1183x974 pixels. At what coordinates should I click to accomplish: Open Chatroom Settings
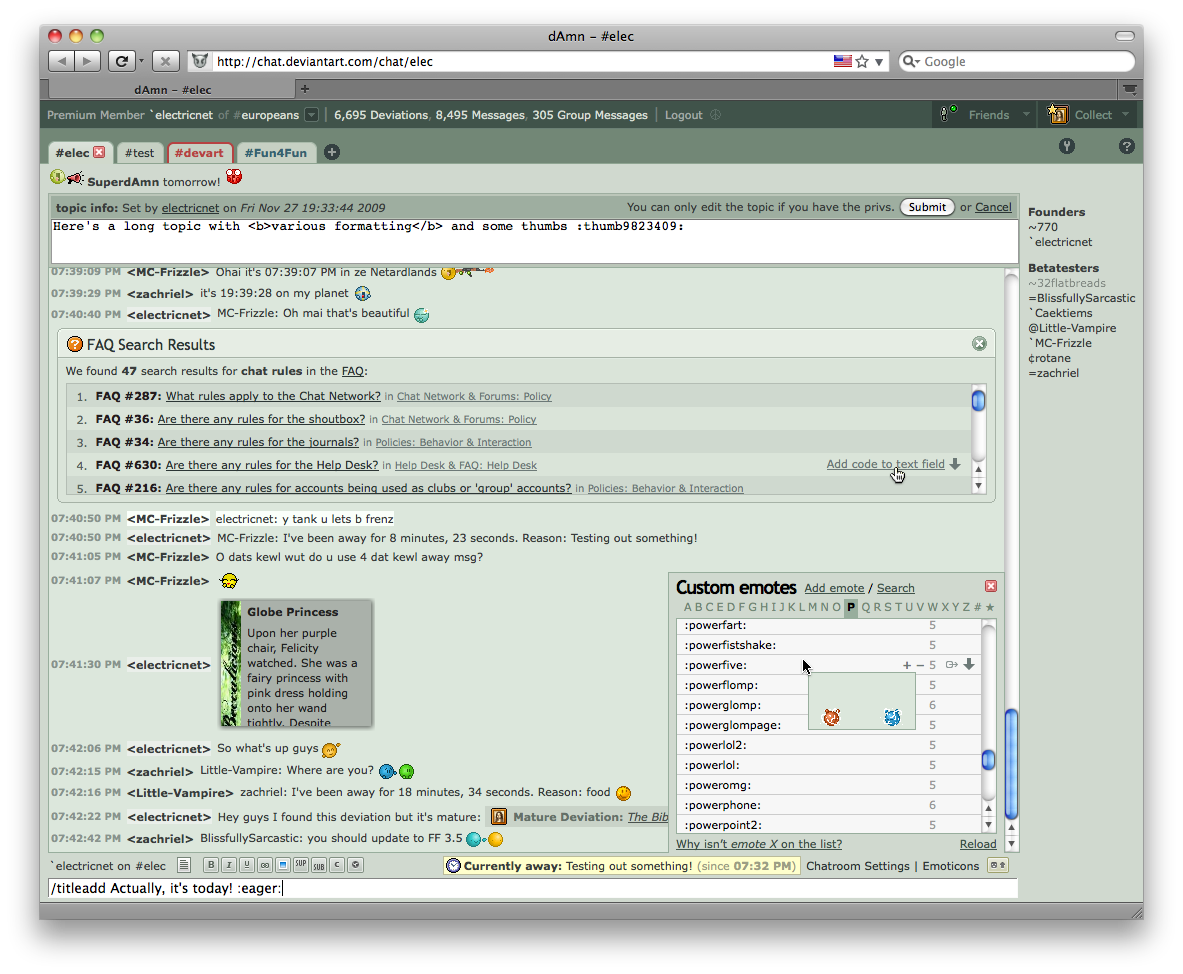pyautogui.click(x=858, y=865)
